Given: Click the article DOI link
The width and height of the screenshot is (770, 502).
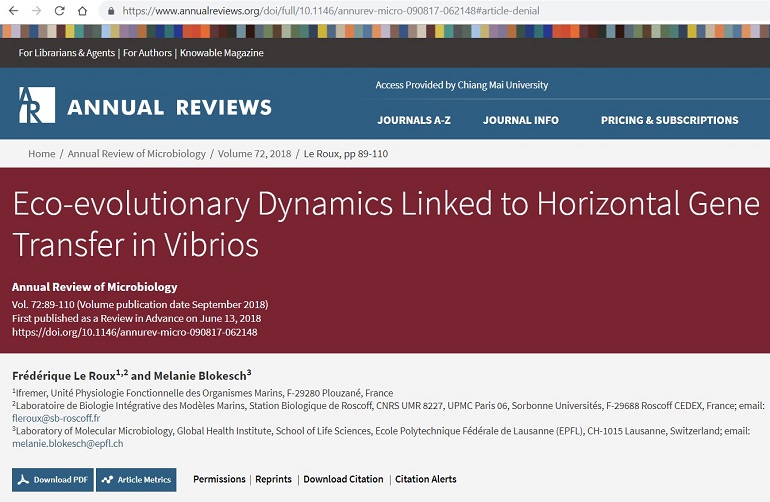Looking at the screenshot, I should click(x=135, y=332).
